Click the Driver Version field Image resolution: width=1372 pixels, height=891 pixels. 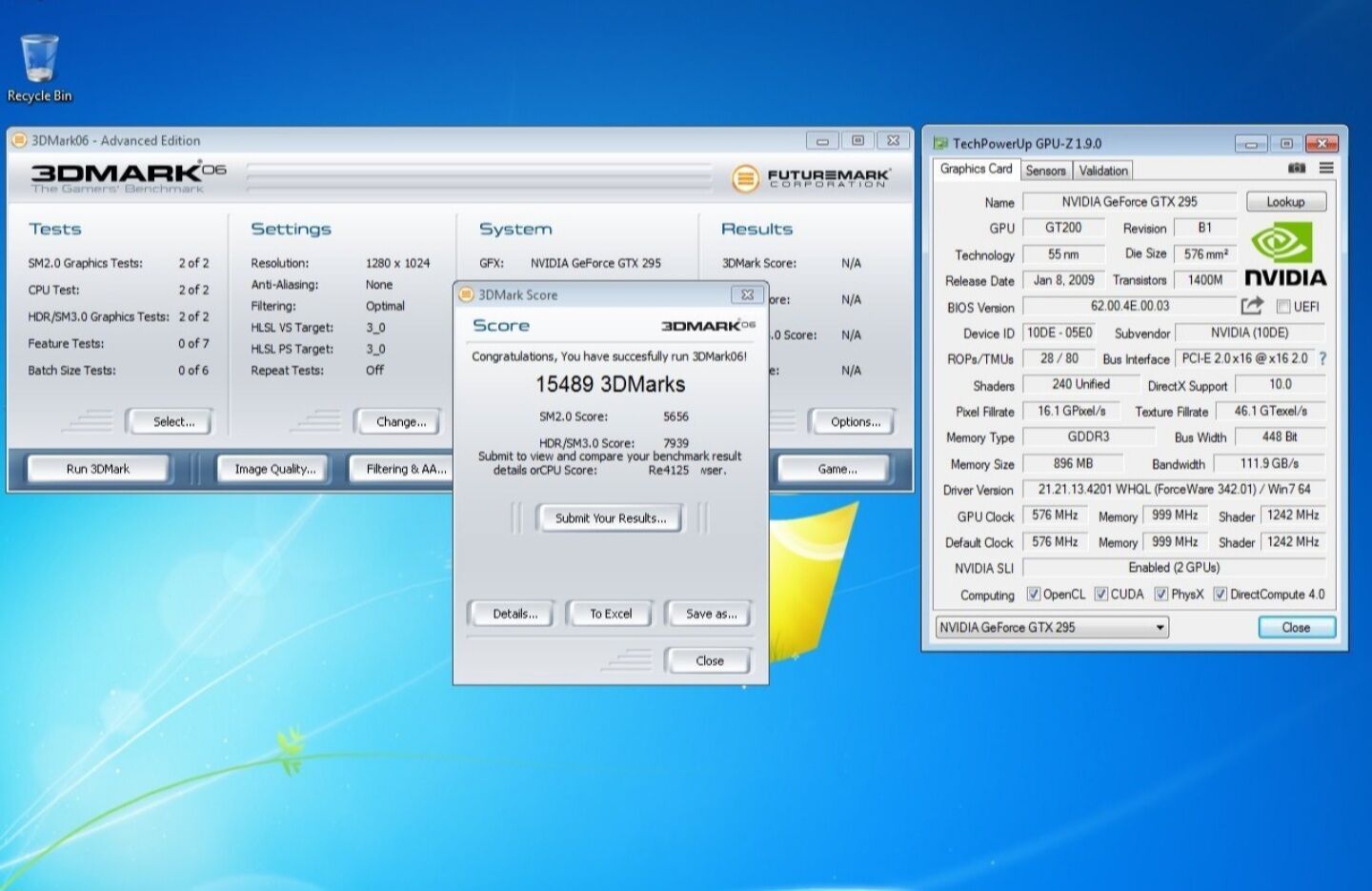1174,489
